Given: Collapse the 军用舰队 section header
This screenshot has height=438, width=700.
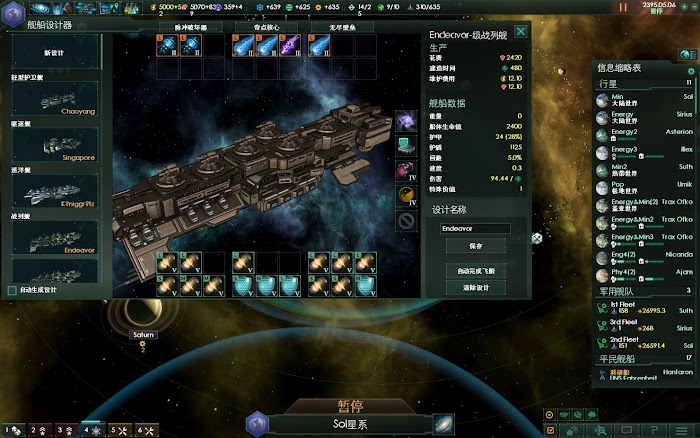Looking at the screenshot, I should click(x=645, y=292).
